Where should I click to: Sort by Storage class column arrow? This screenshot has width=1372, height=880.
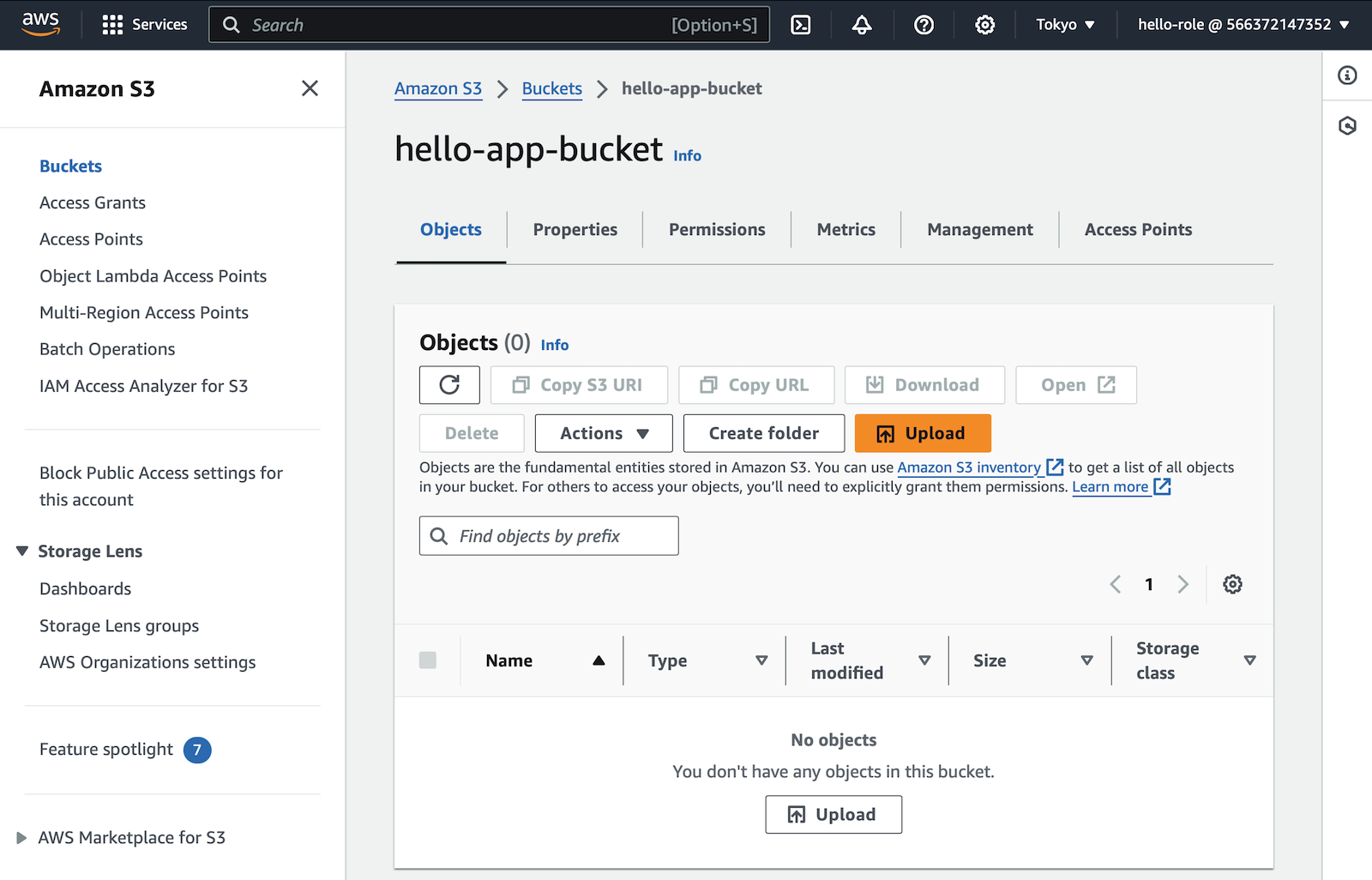pos(1249,660)
